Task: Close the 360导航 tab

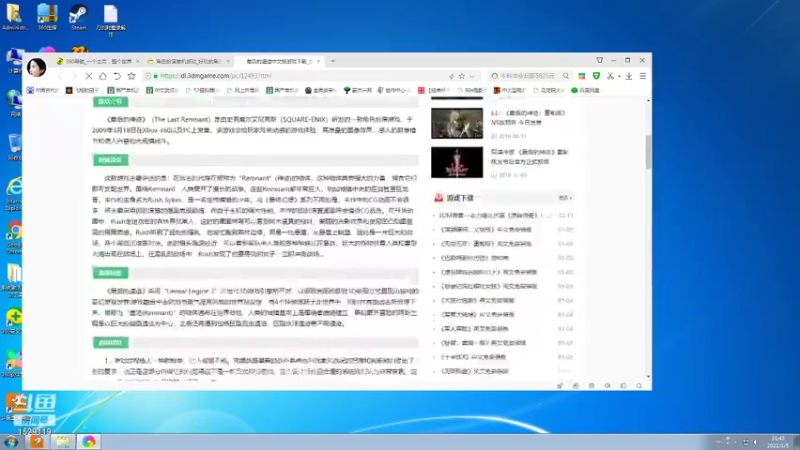Action: [137, 61]
